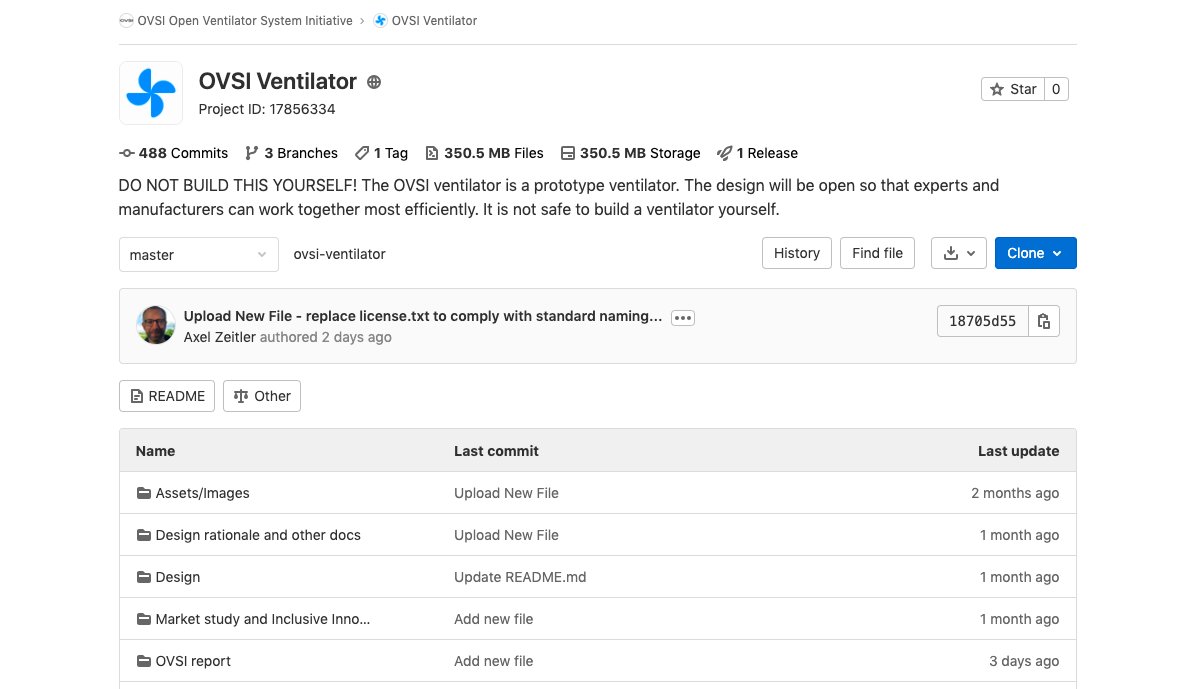View the 1 Tag link
Viewport: 1192px width, 689px height.
click(382, 153)
